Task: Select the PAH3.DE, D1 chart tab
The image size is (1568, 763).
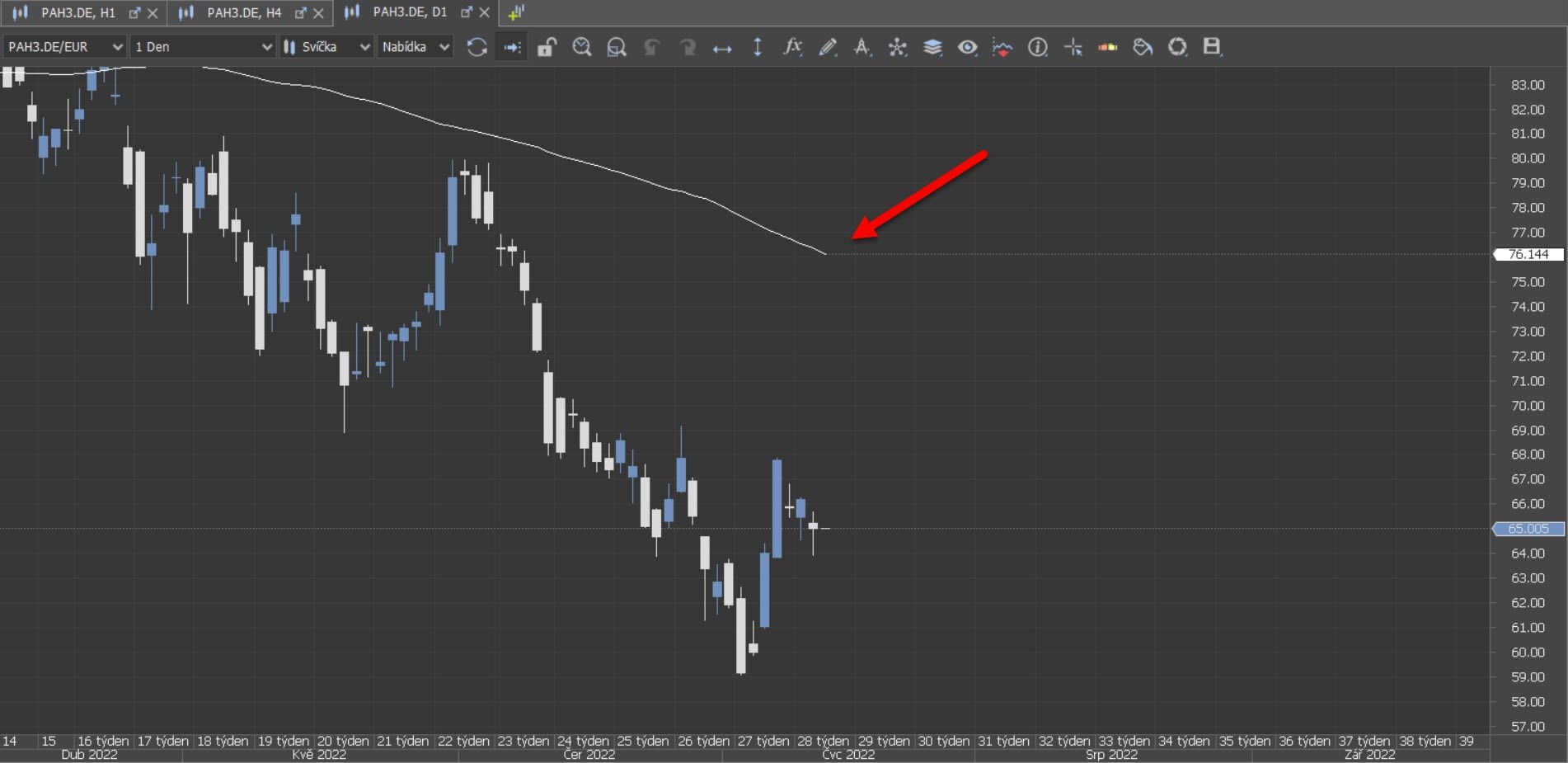Action: pos(410,12)
